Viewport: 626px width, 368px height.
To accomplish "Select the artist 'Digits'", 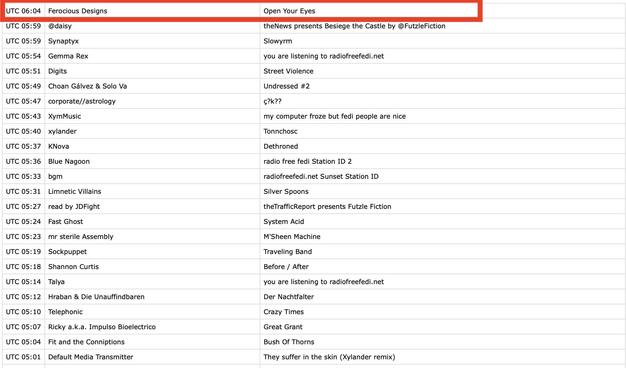I will pos(57,71).
